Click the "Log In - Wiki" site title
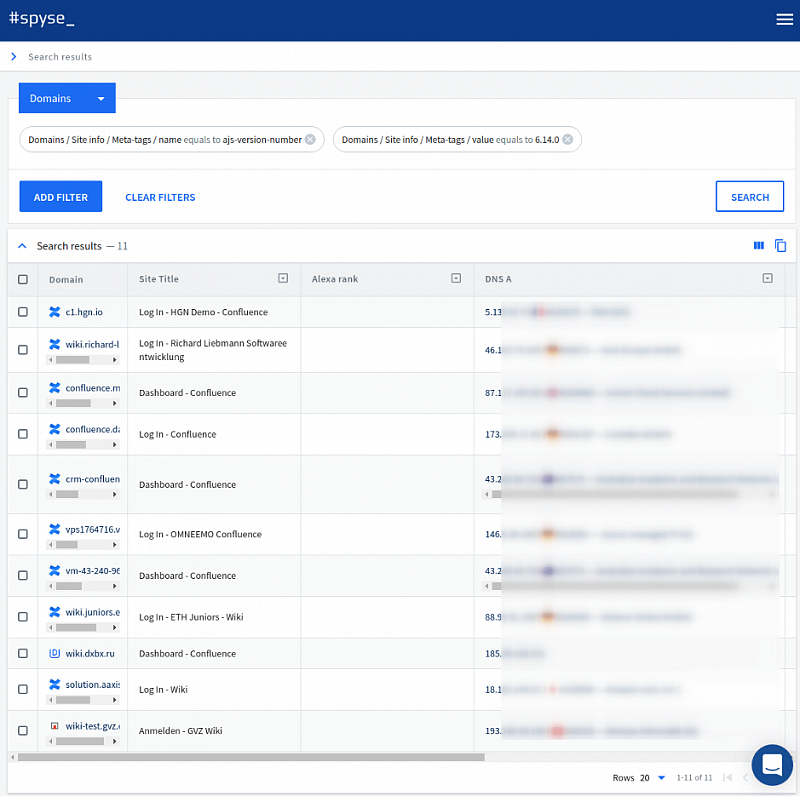800x796 pixels. pos(163,689)
